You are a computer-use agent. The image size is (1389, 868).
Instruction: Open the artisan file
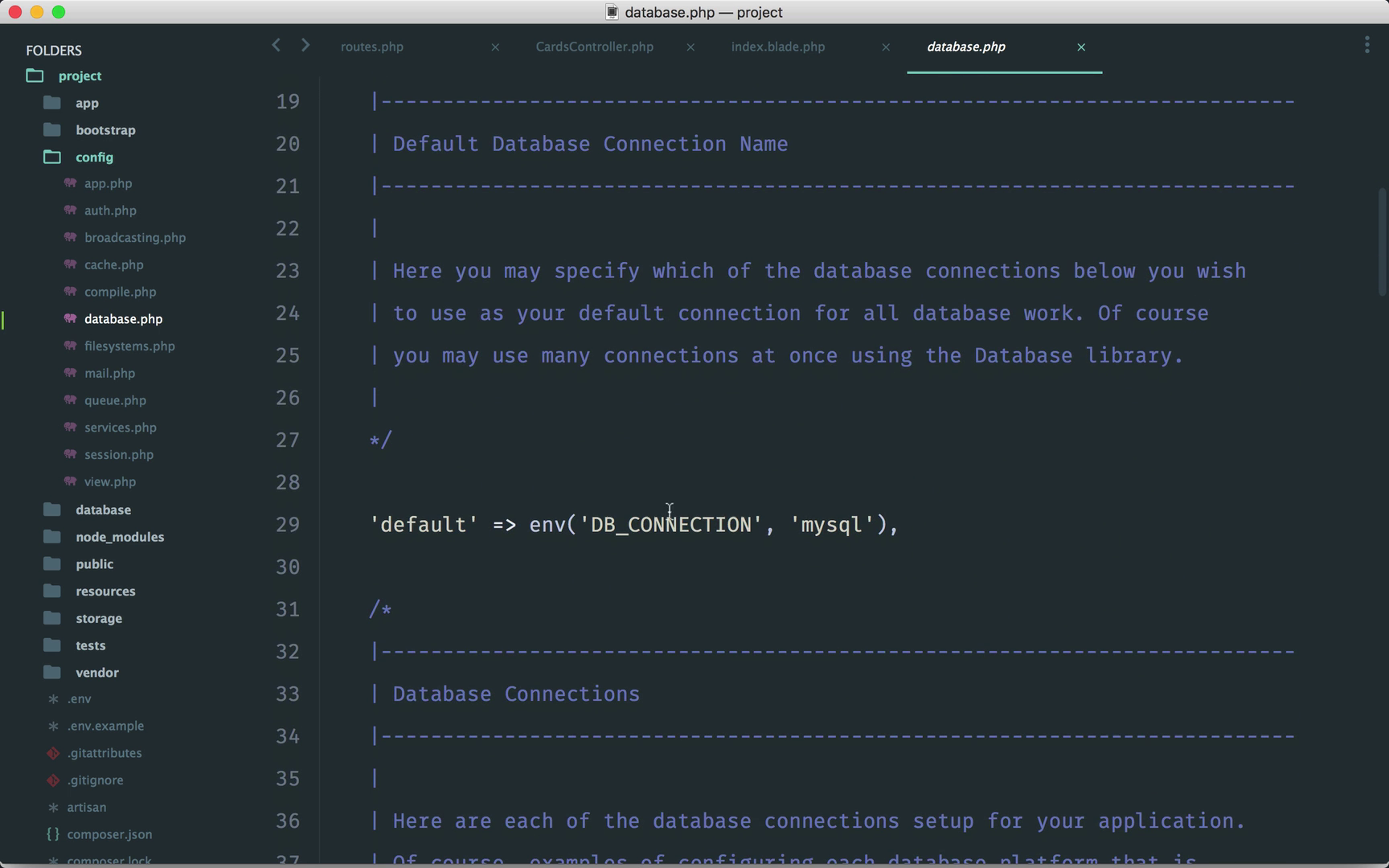pos(86,807)
